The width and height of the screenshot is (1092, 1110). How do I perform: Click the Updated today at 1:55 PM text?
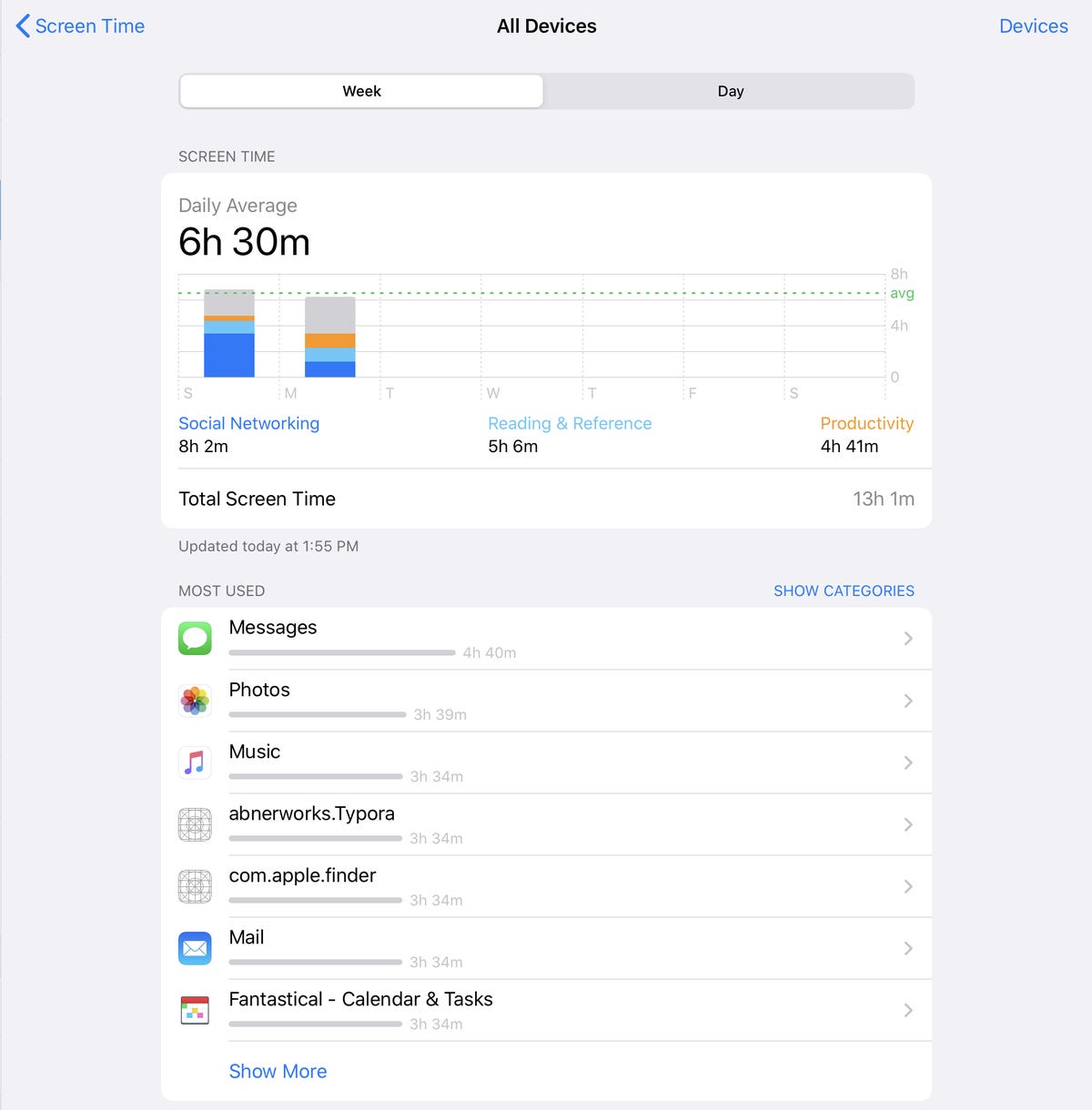(x=268, y=546)
